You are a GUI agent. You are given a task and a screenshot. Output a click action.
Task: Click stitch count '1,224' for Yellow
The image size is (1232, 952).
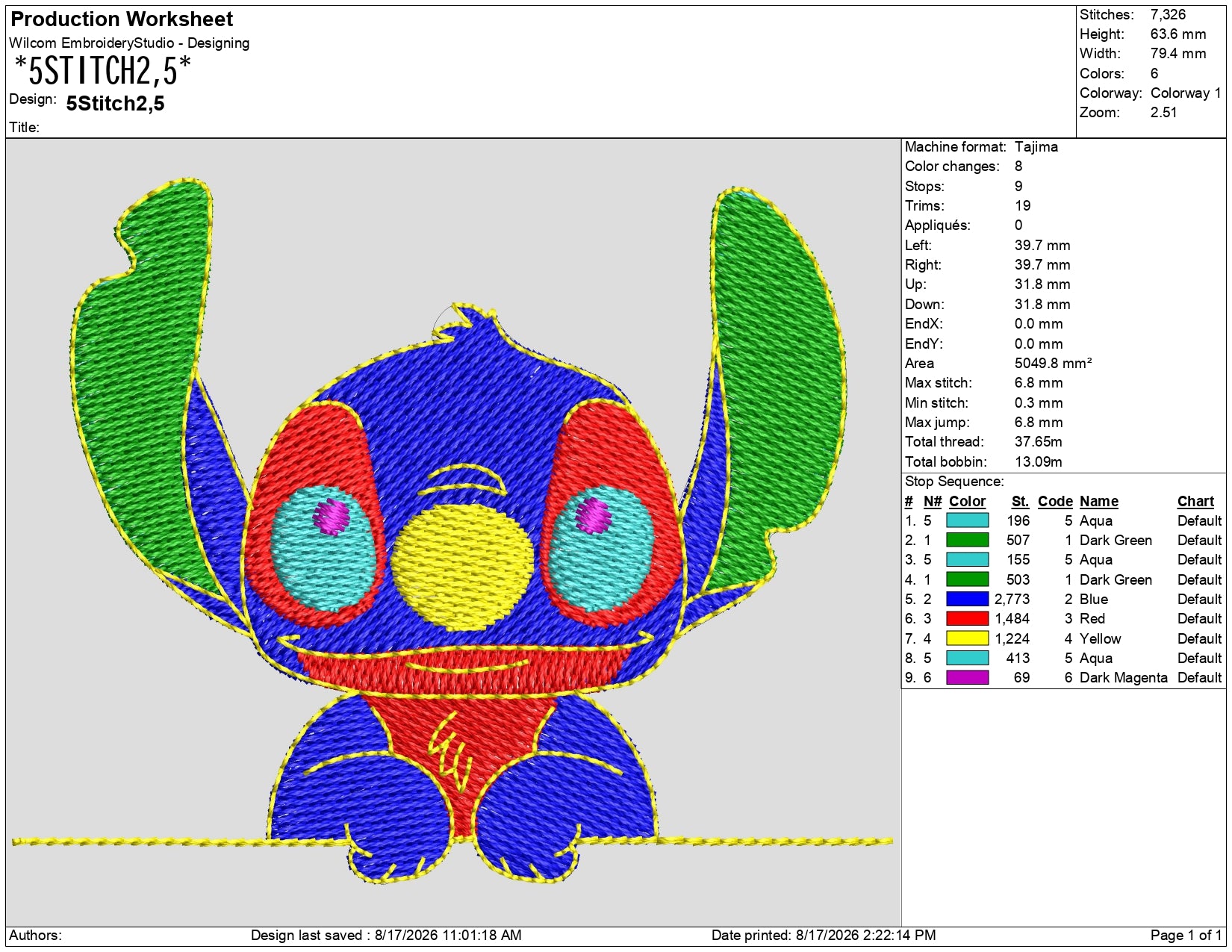[x=1012, y=638]
